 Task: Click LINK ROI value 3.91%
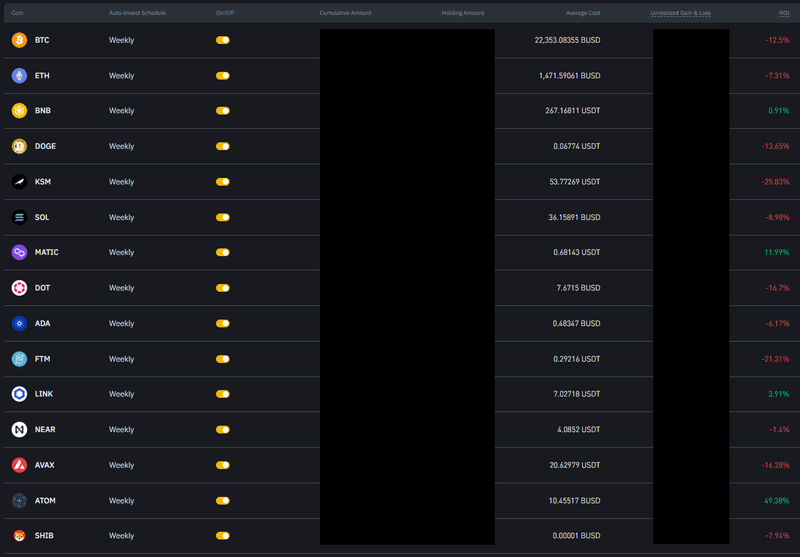click(x=779, y=394)
